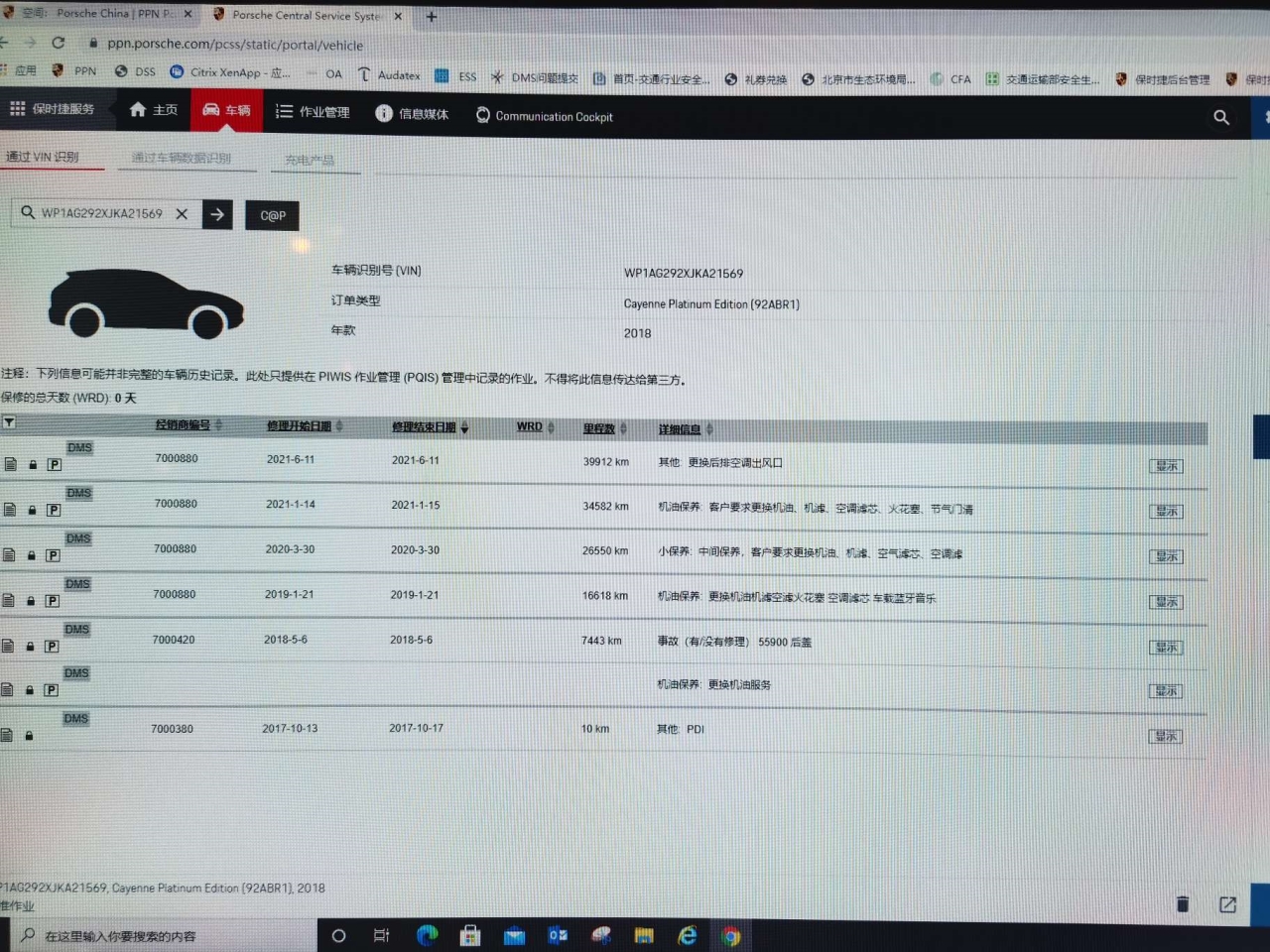
Task: Open document icon of 2017-10-13 row
Action: [x=6, y=735]
